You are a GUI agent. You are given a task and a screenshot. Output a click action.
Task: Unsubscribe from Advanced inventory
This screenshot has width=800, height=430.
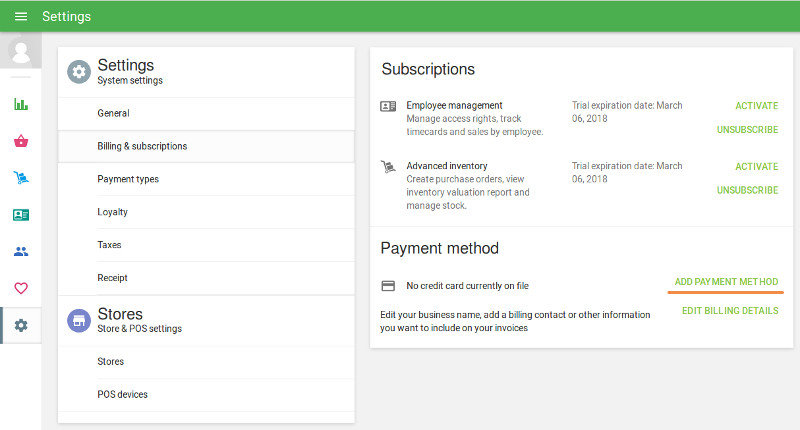coord(747,190)
